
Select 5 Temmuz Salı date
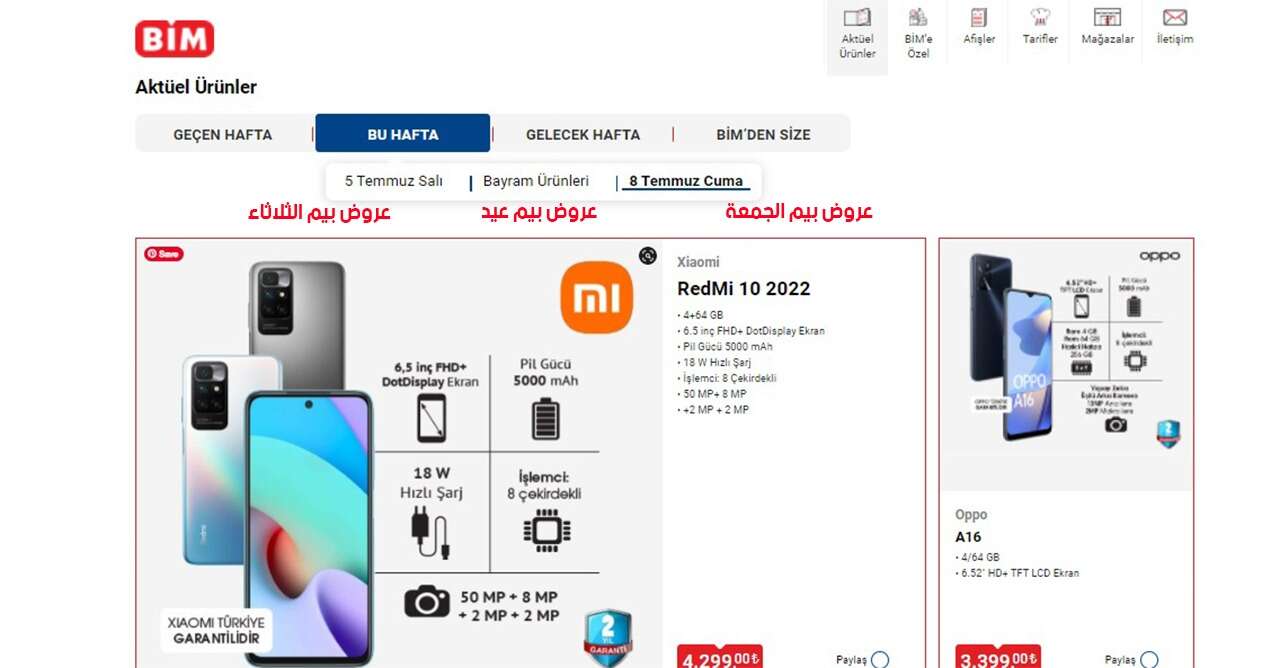click(394, 181)
